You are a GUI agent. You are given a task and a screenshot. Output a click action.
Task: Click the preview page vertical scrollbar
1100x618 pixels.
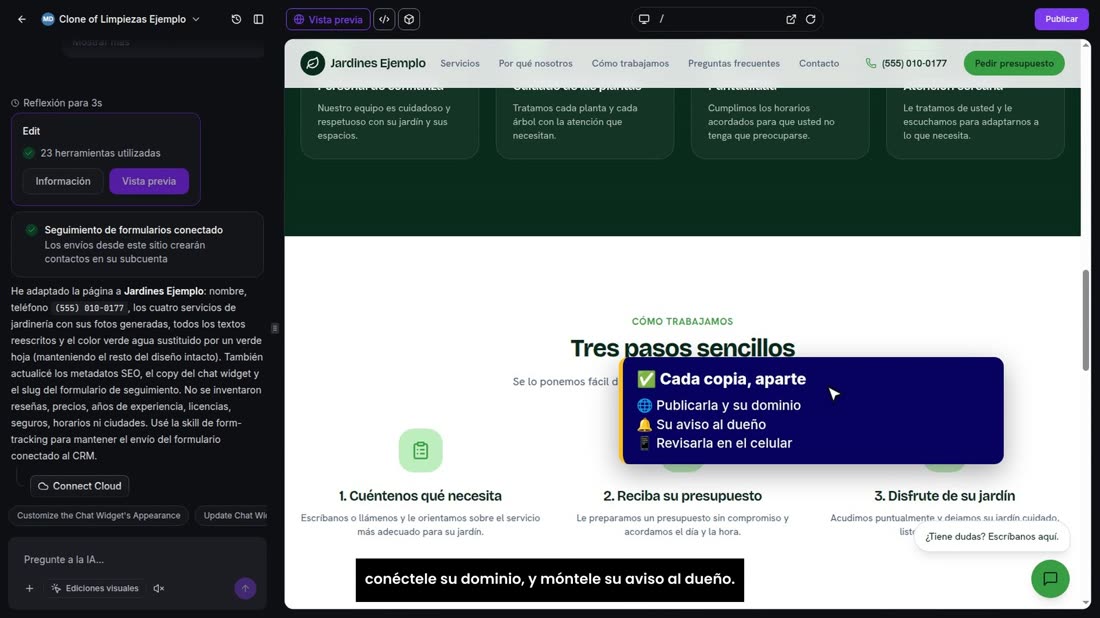tap(1086, 321)
